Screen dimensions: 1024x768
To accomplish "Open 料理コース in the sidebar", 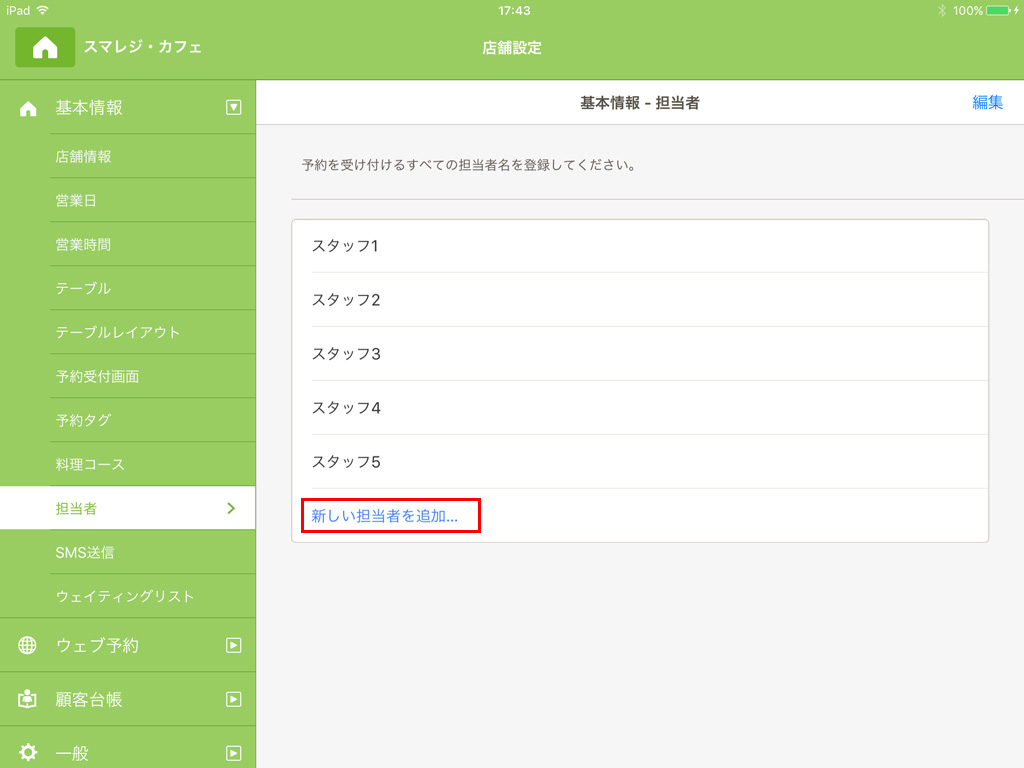I will pos(153,464).
